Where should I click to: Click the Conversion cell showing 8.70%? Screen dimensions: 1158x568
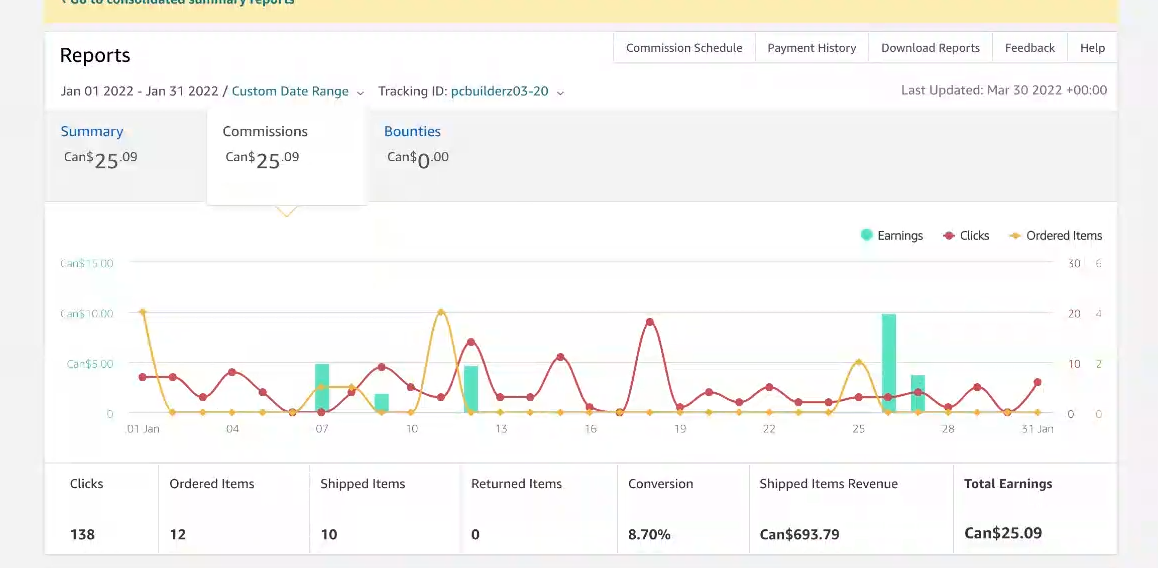683,508
